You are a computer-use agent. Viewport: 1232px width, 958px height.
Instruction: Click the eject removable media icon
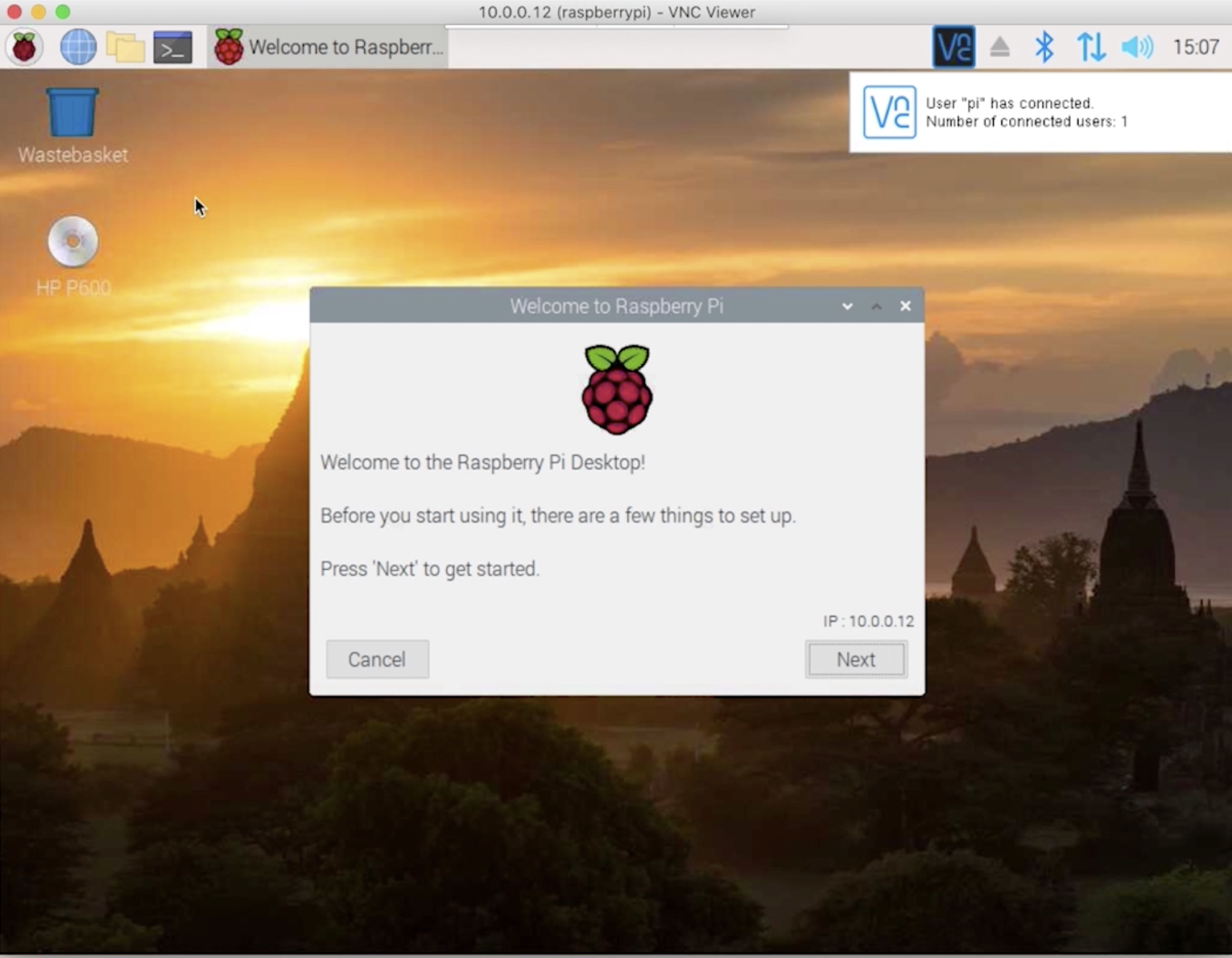[1000, 47]
